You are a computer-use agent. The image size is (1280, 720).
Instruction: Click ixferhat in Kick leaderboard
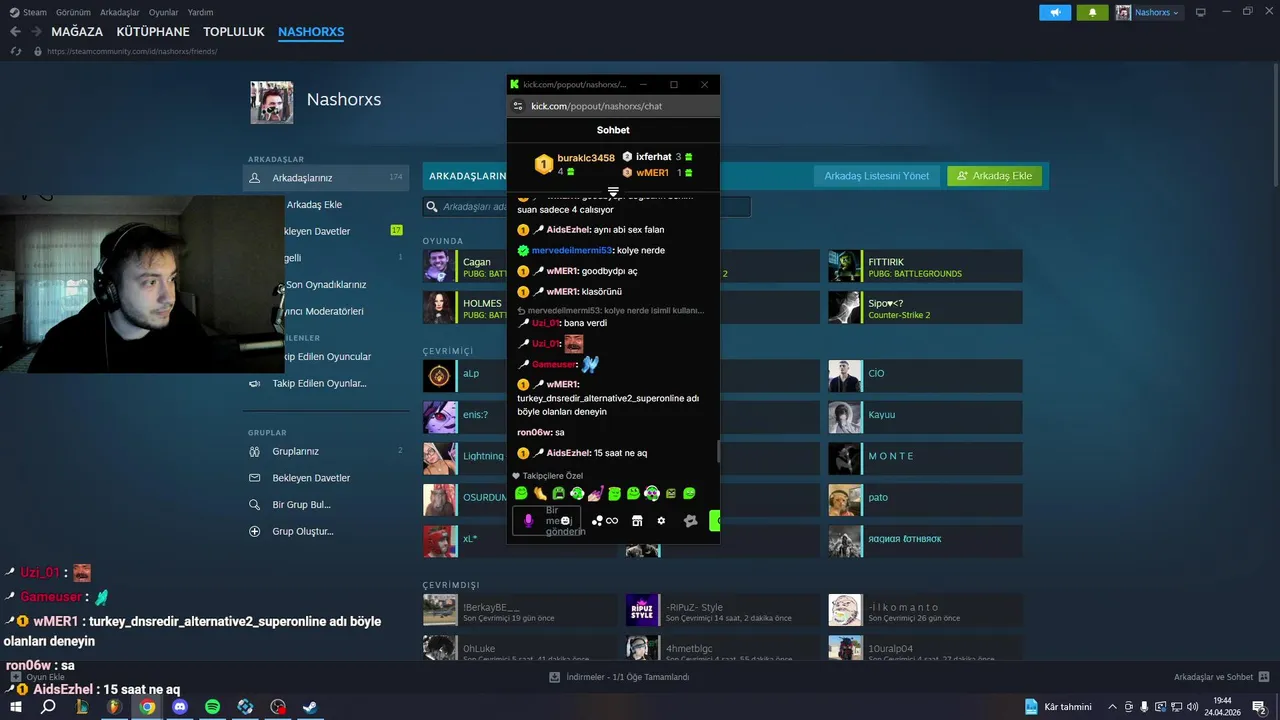(x=653, y=157)
